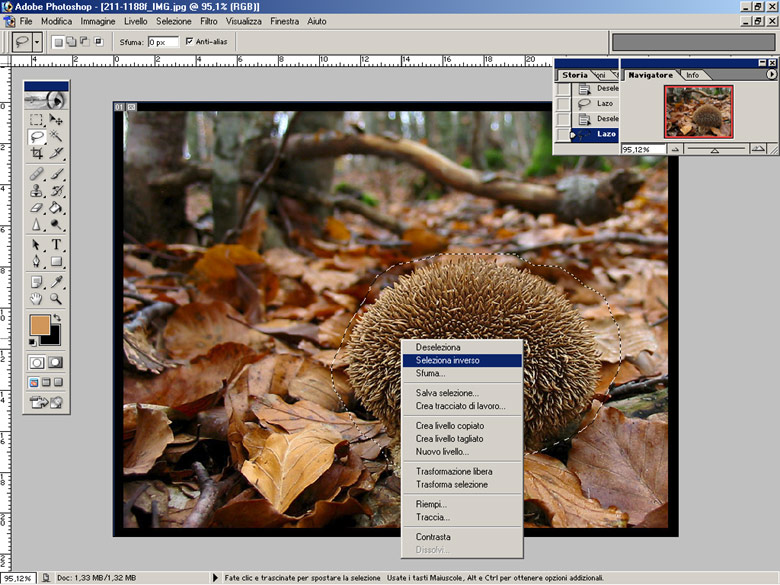Toggle history snapshot box beside first Lazo
780x585 pixels.
(564, 104)
